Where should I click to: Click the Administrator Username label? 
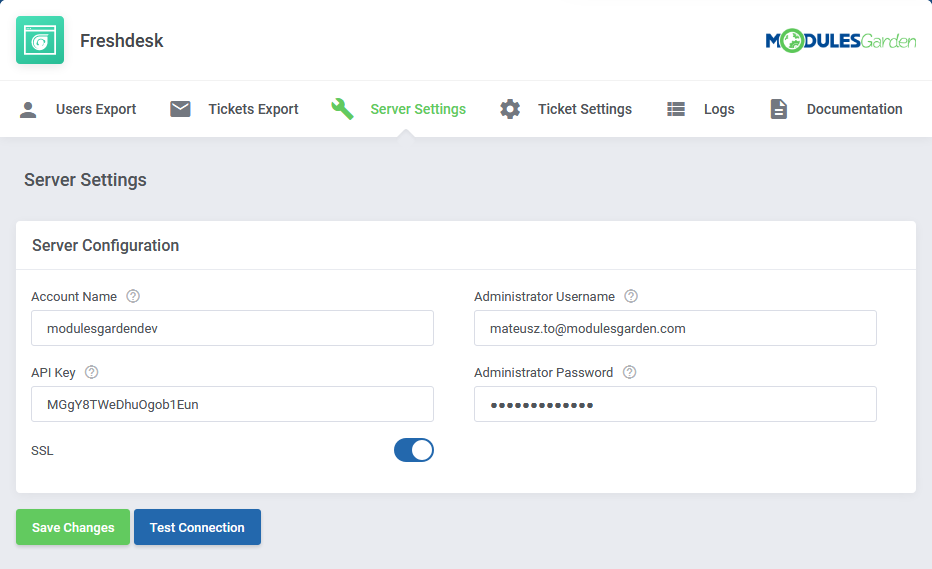point(544,297)
